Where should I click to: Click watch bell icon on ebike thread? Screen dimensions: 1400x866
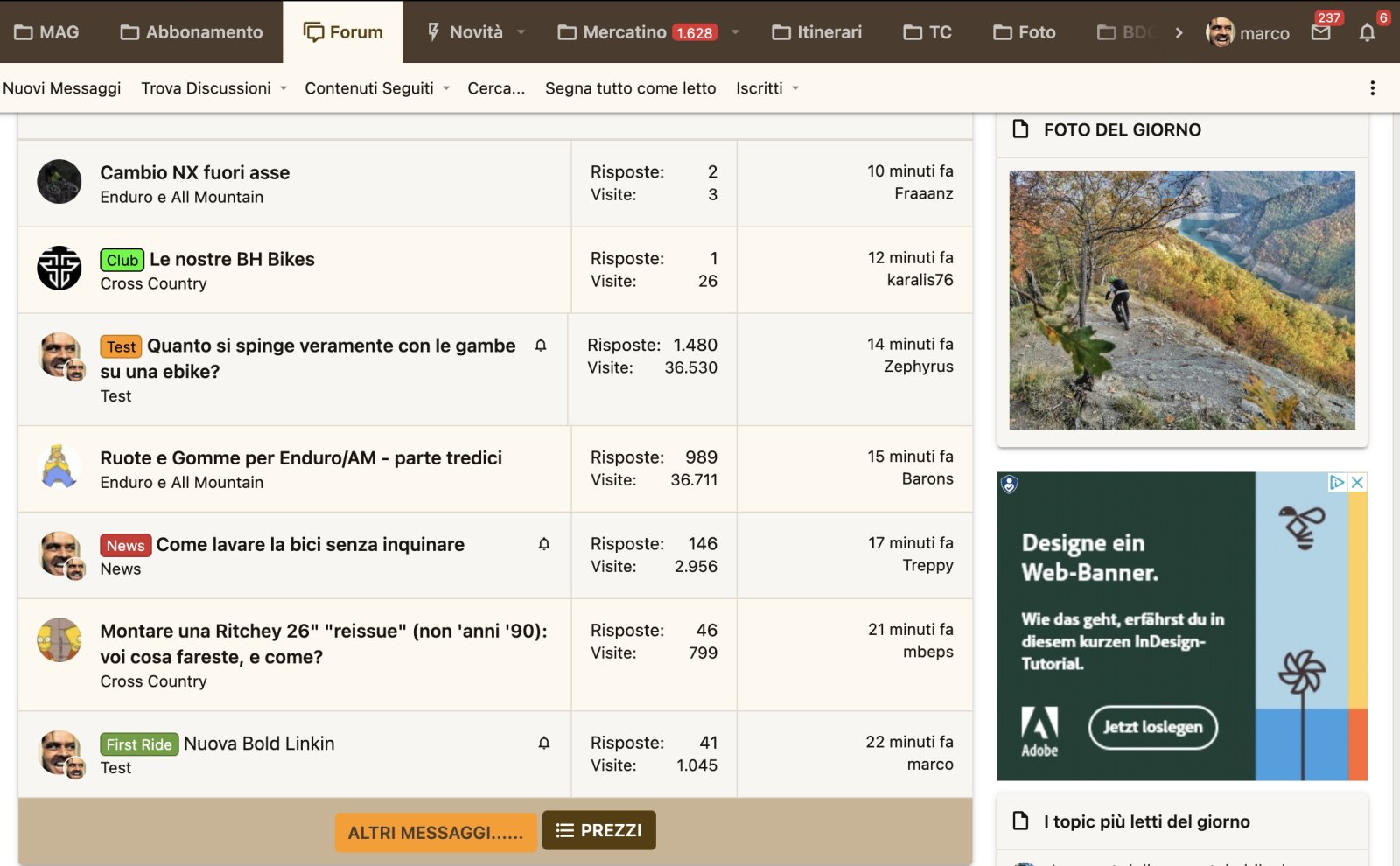541,346
